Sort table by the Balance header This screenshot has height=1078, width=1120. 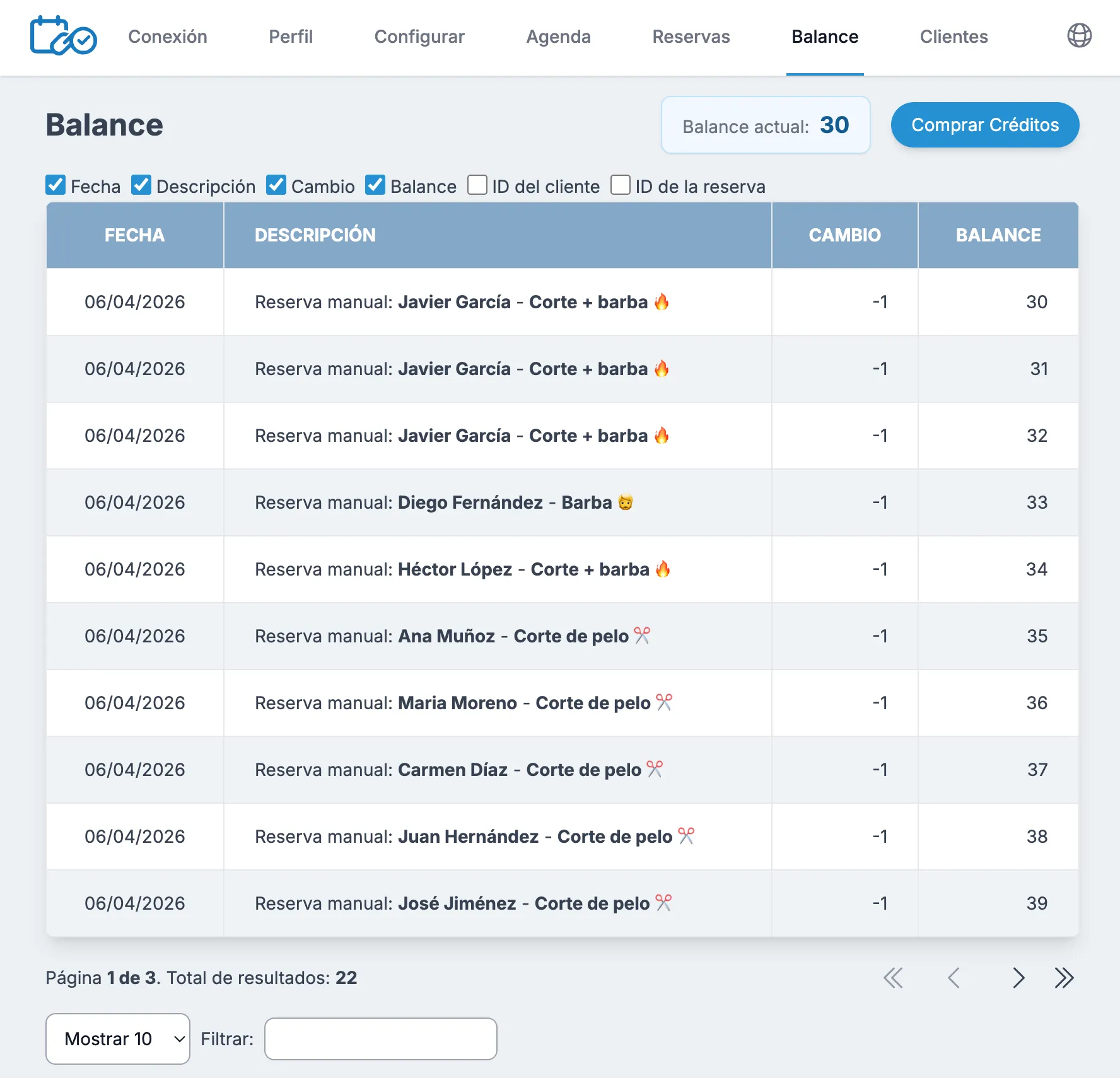[998, 235]
